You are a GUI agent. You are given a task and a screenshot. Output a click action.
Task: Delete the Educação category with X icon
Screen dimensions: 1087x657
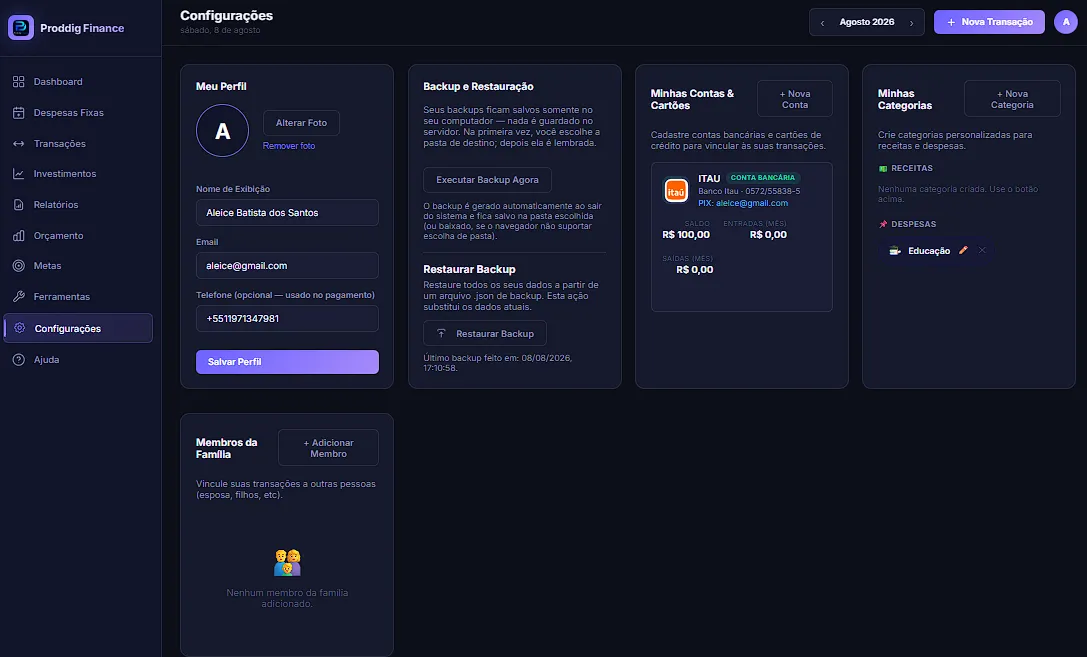point(982,250)
